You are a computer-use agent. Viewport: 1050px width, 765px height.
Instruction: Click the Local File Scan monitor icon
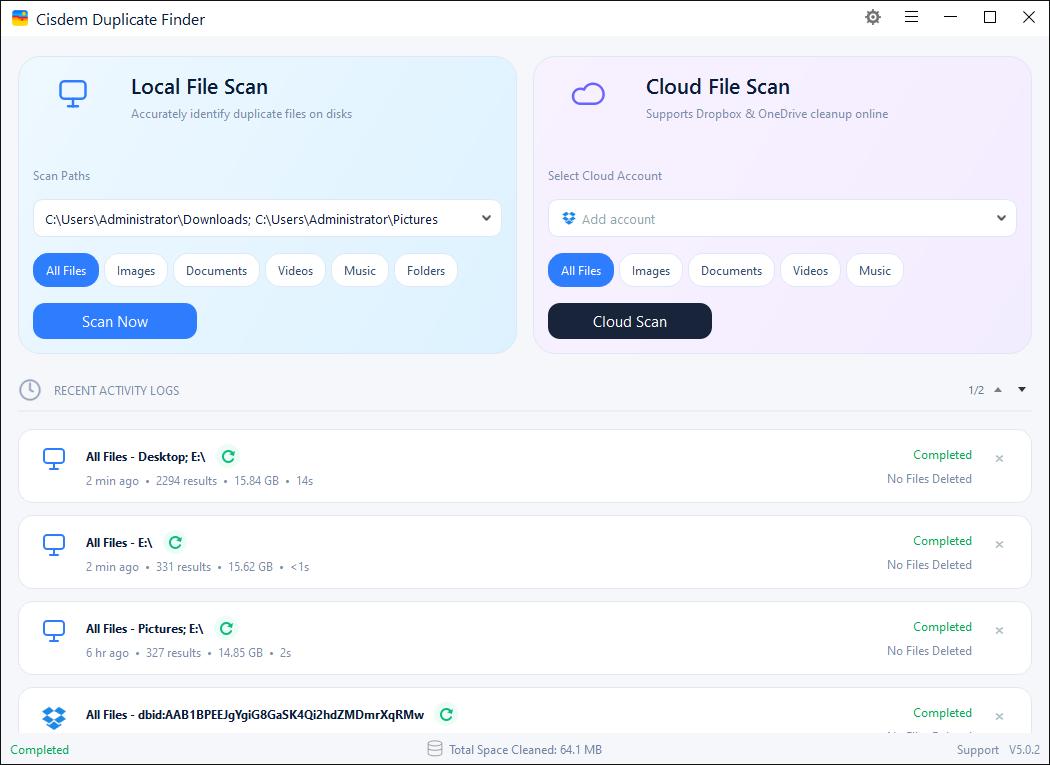[73, 94]
